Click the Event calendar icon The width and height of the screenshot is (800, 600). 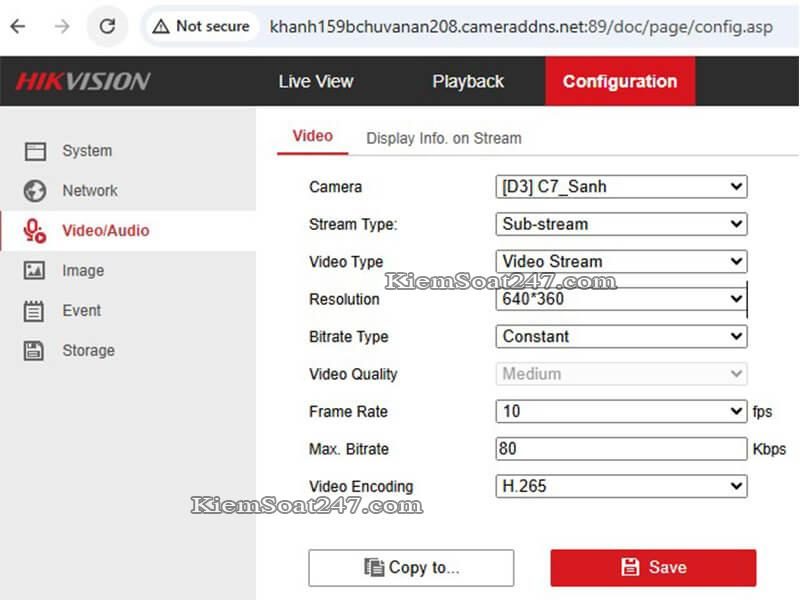(x=34, y=311)
